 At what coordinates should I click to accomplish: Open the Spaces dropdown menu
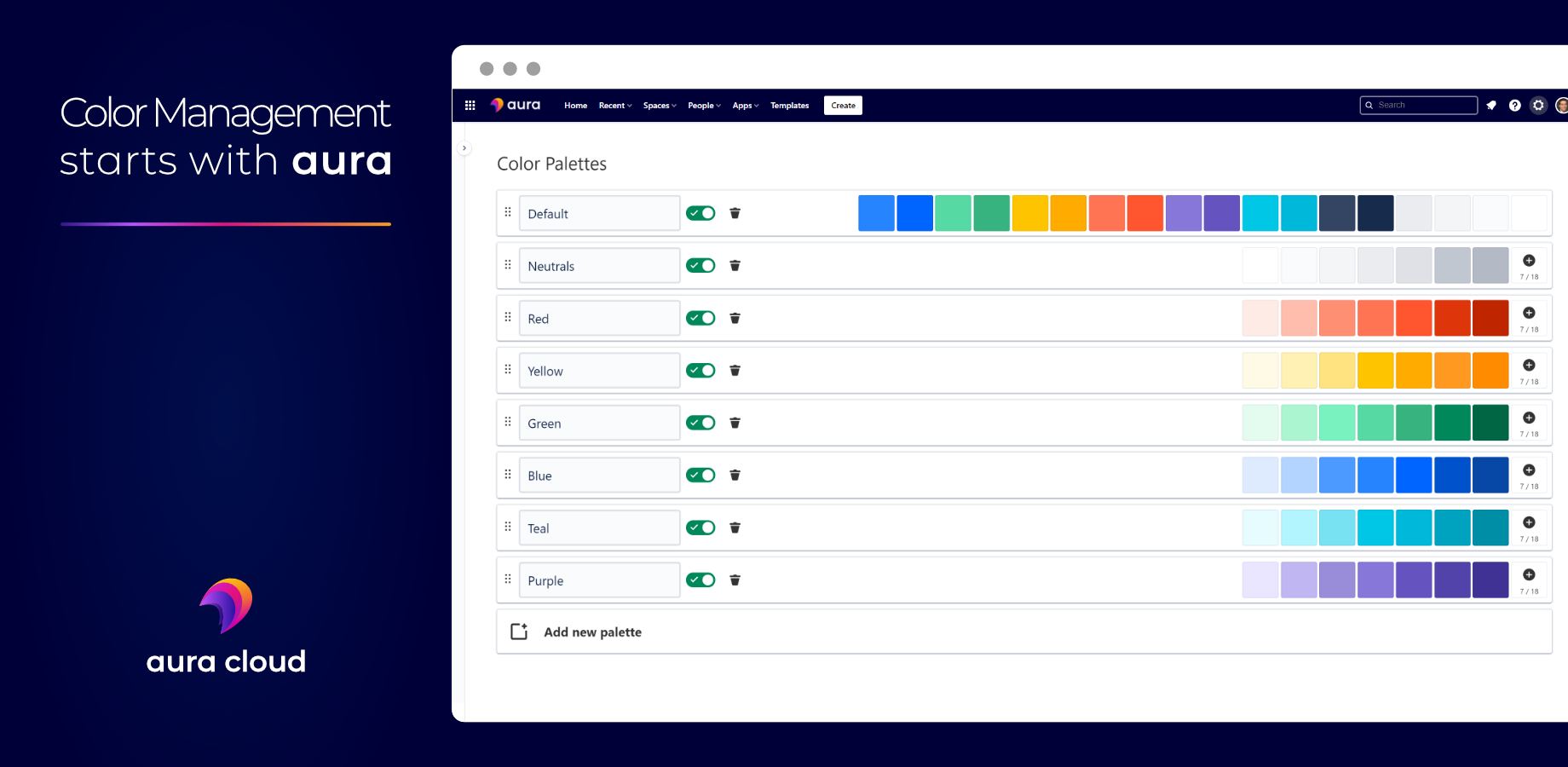[x=660, y=106]
